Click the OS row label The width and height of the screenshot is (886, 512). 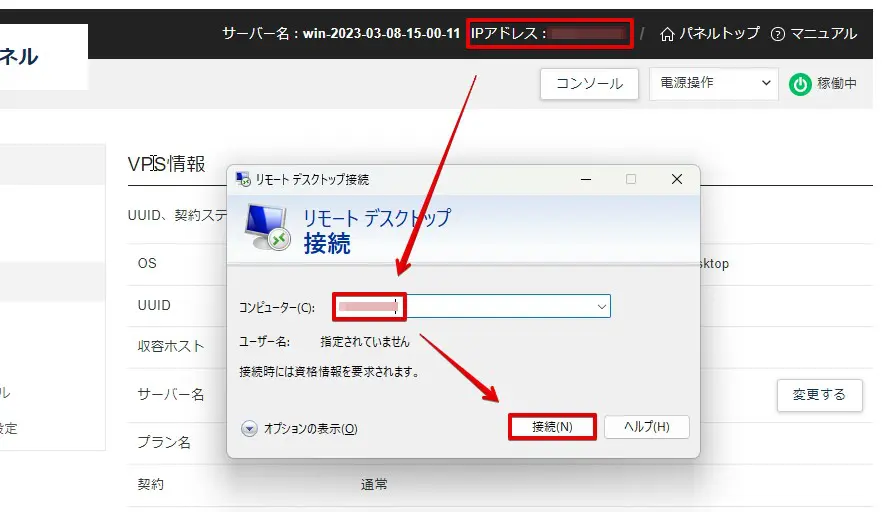(147, 263)
